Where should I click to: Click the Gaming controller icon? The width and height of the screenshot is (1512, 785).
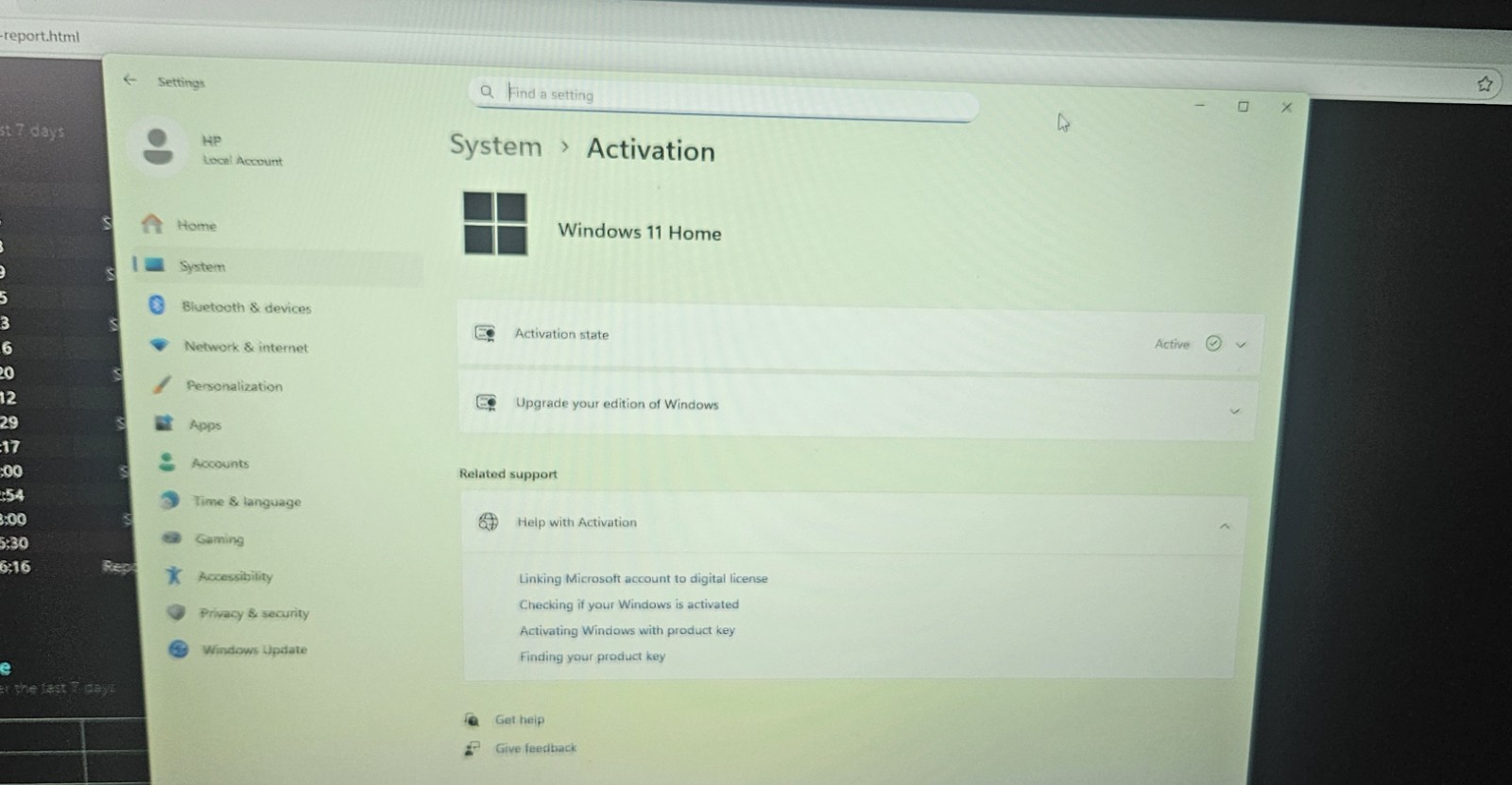pyautogui.click(x=172, y=538)
